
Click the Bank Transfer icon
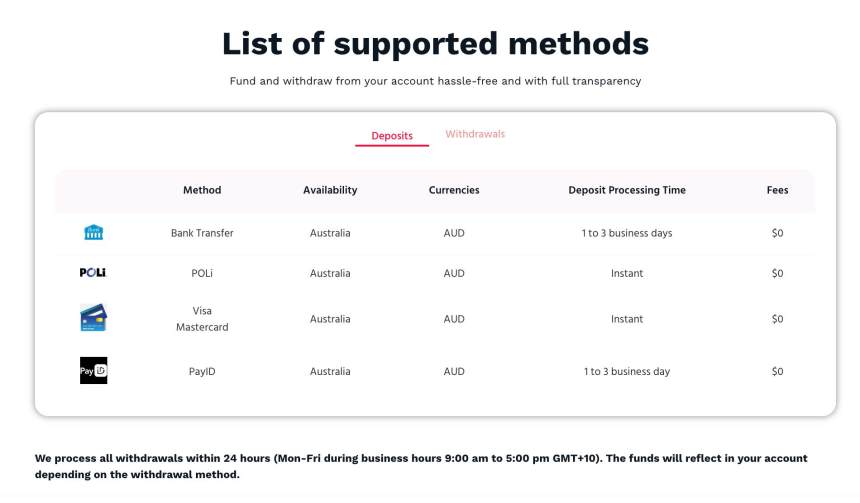[93, 233]
